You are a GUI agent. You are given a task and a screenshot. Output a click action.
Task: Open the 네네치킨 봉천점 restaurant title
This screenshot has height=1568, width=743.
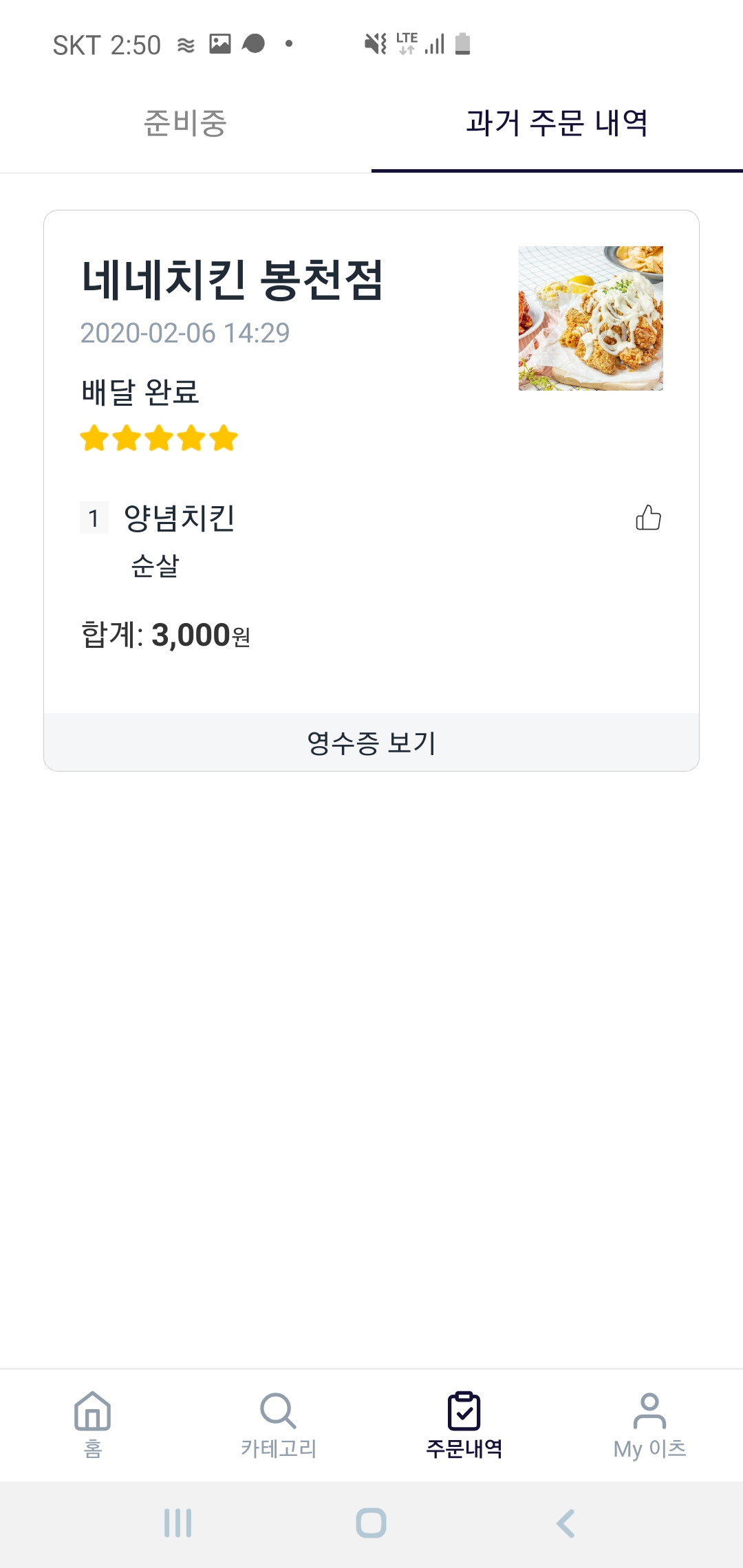[232, 280]
